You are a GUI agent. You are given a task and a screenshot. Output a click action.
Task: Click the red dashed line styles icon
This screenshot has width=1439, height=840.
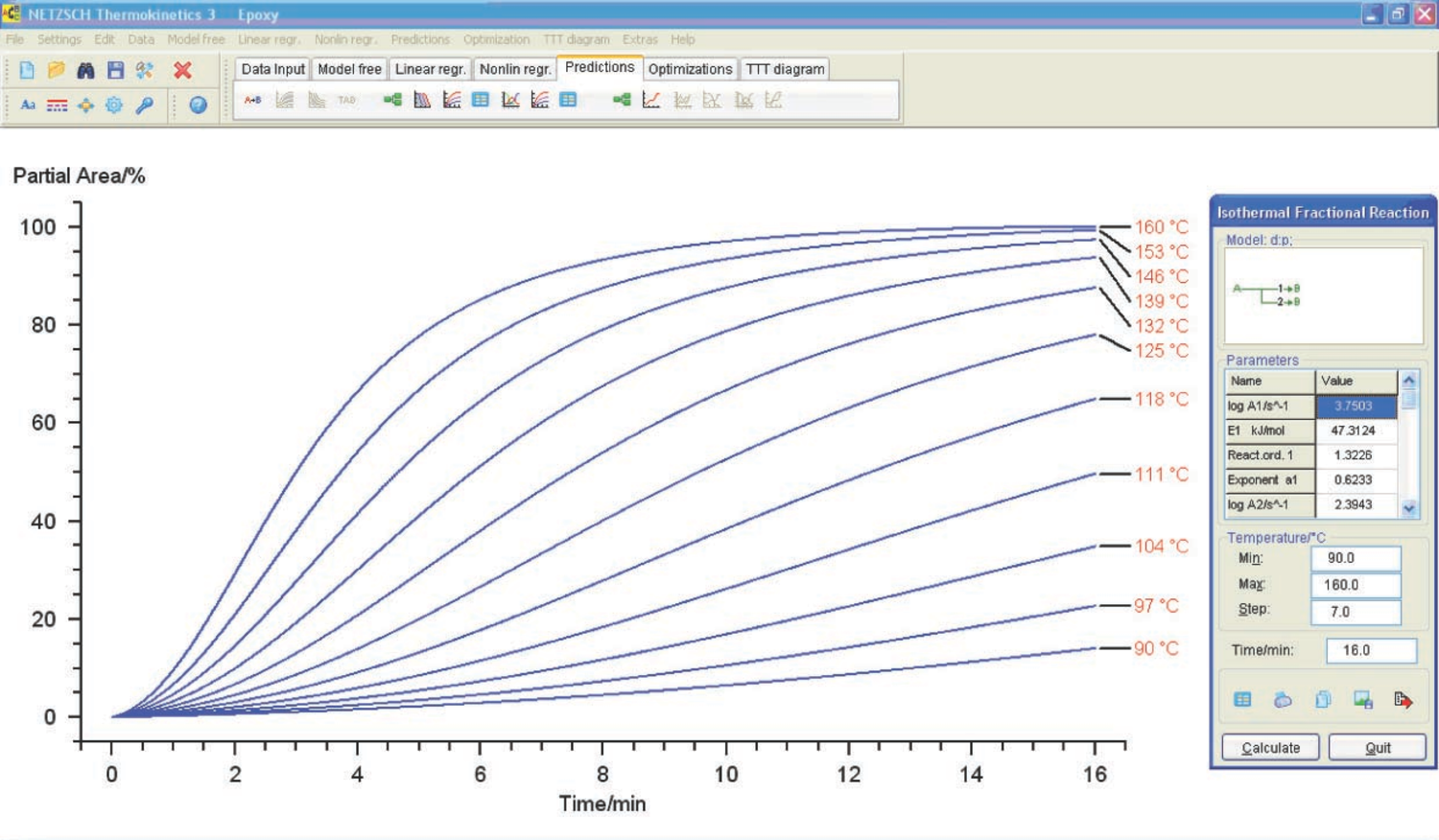tap(58, 105)
